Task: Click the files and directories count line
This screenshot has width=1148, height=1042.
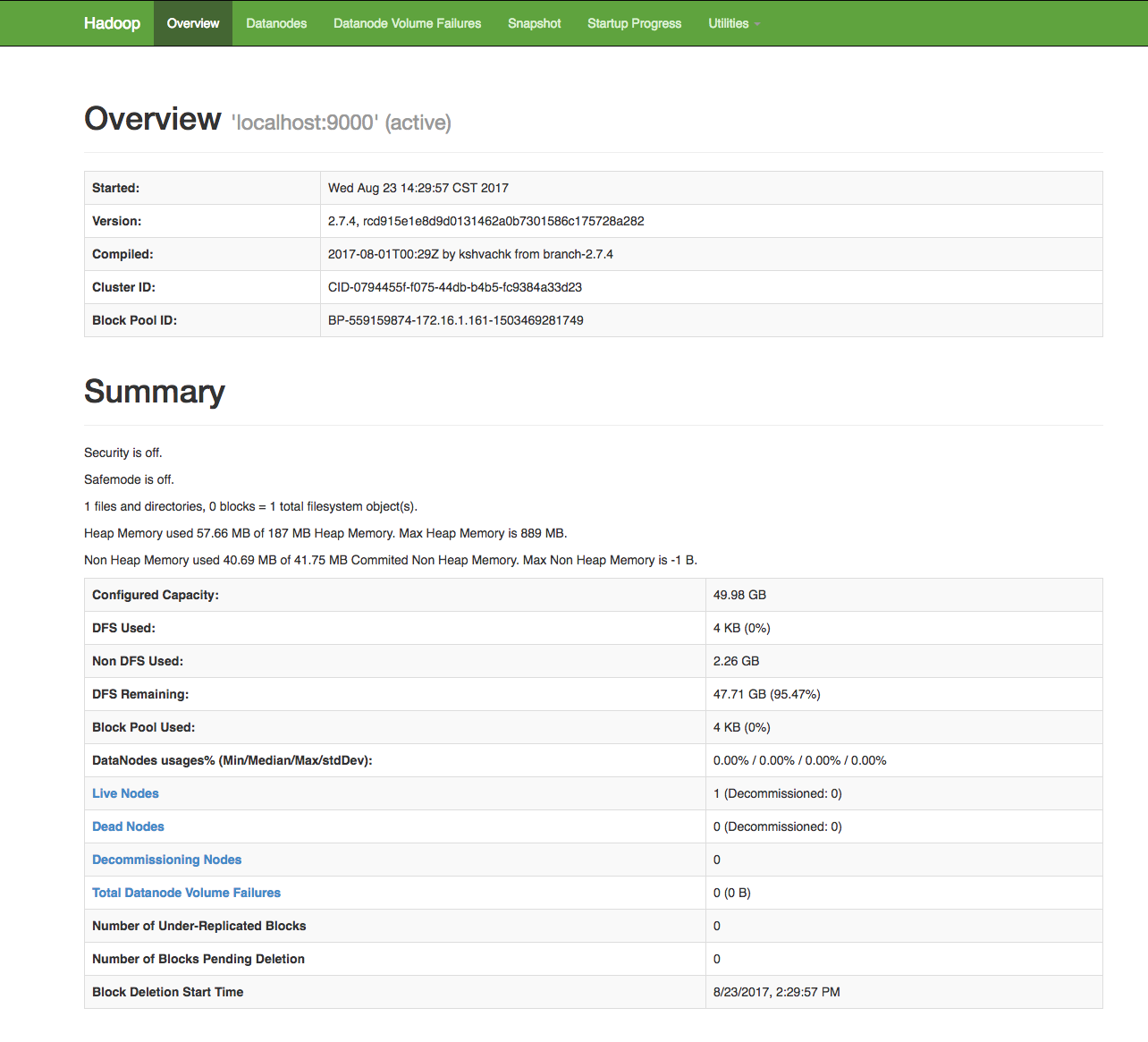Action: point(250,506)
